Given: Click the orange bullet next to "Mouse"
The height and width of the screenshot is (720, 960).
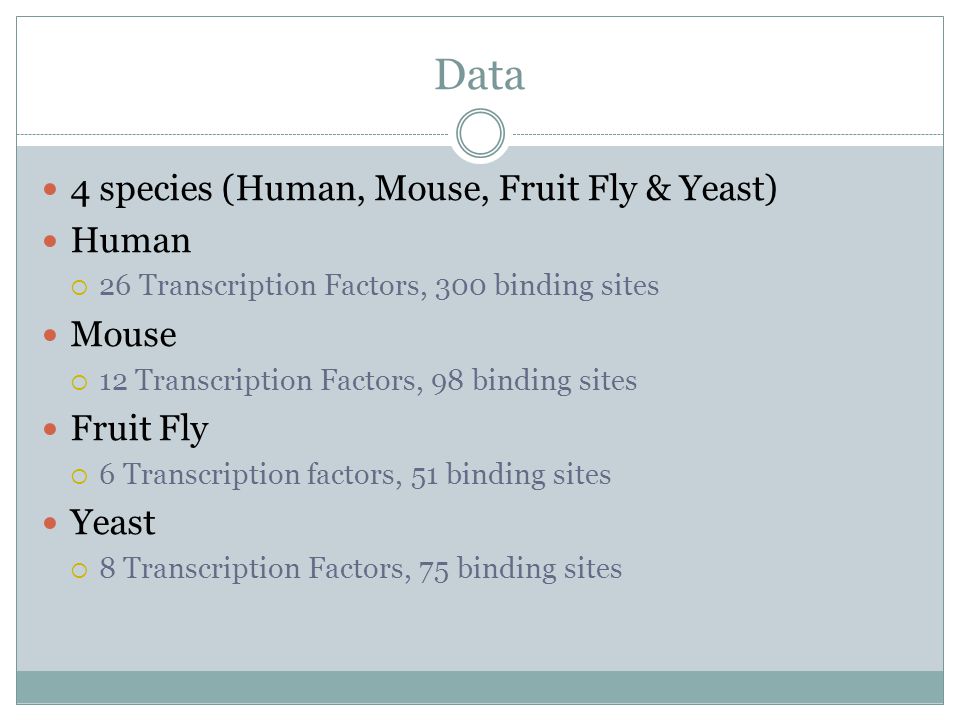Looking at the screenshot, I should tap(50, 336).
